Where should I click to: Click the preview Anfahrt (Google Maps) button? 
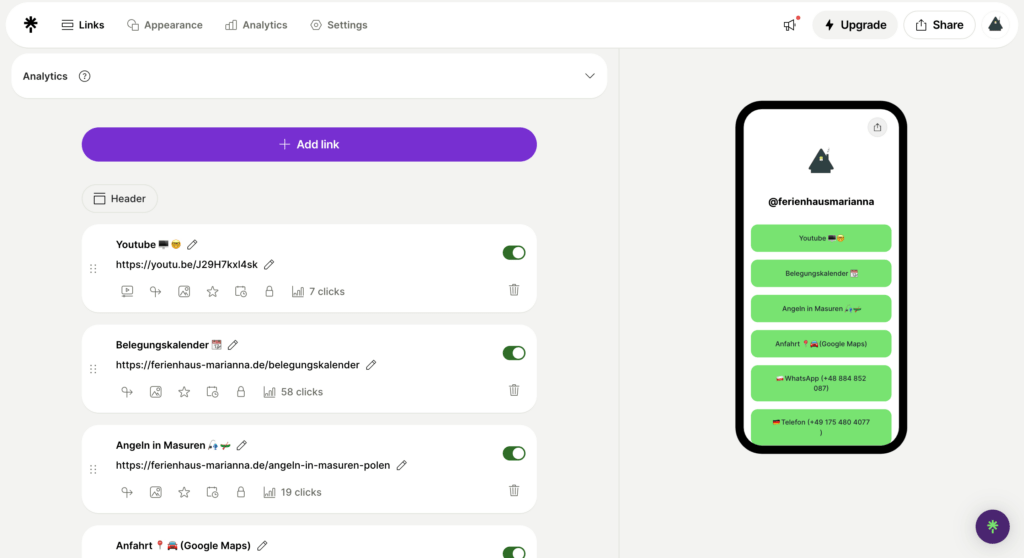[821, 344]
